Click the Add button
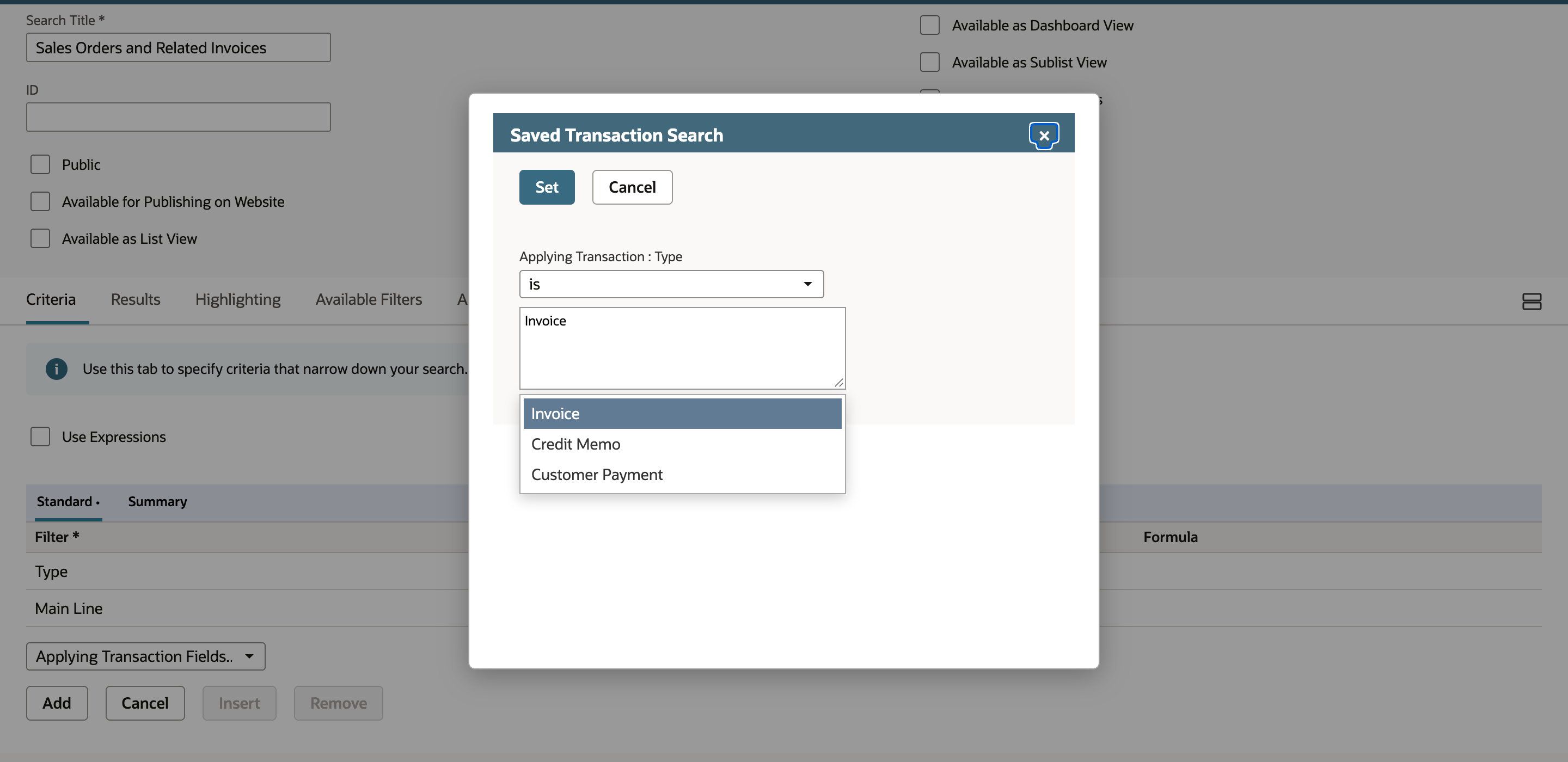The height and width of the screenshot is (762, 1568). 57,703
